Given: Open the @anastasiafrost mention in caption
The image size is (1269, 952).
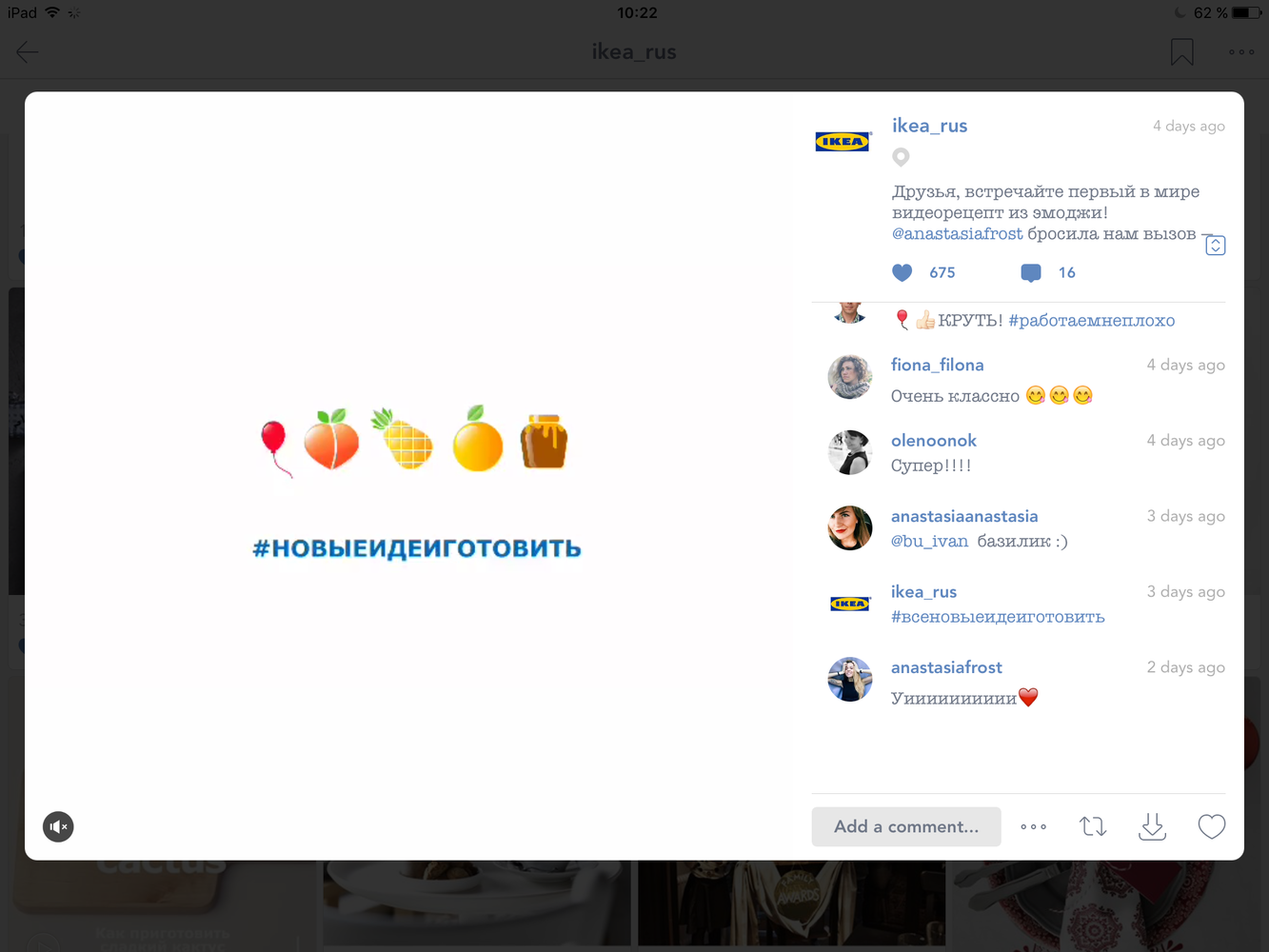Looking at the screenshot, I should [x=957, y=234].
